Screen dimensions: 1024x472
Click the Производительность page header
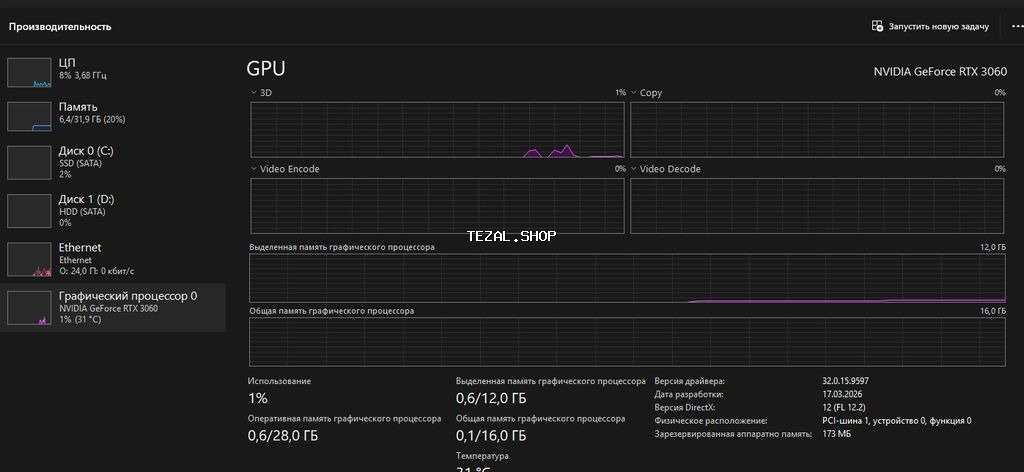pyautogui.click(x=60, y=26)
